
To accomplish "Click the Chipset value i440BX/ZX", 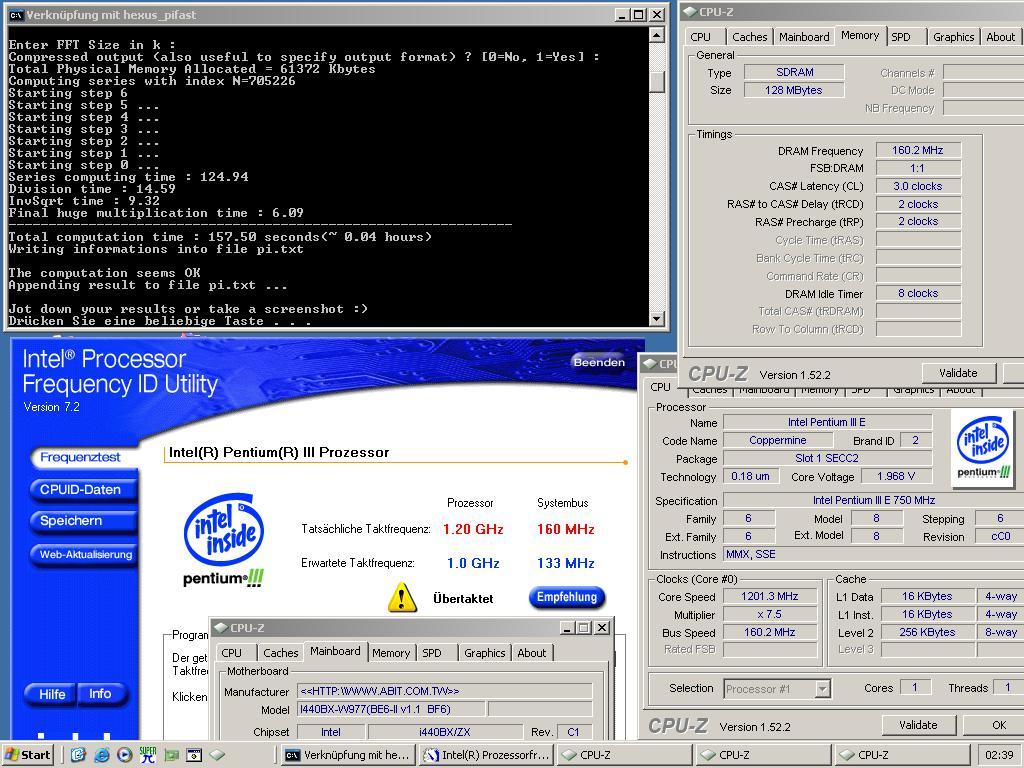I will (x=445, y=732).
